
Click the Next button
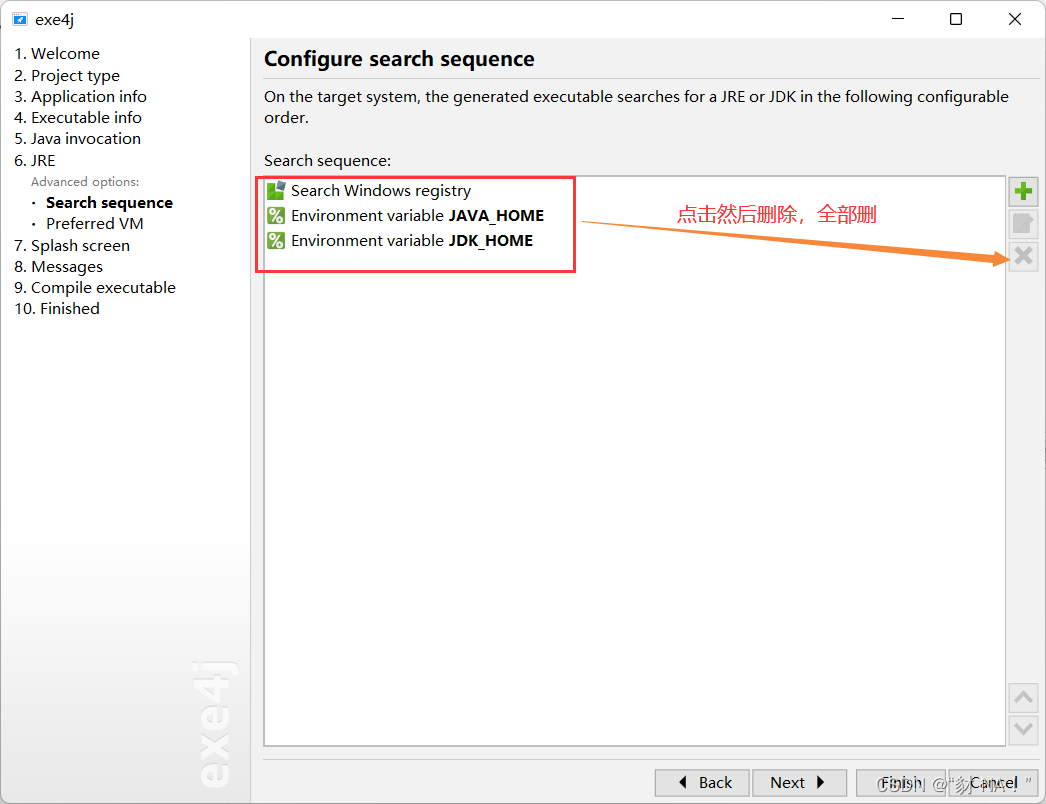click(799, 782)
